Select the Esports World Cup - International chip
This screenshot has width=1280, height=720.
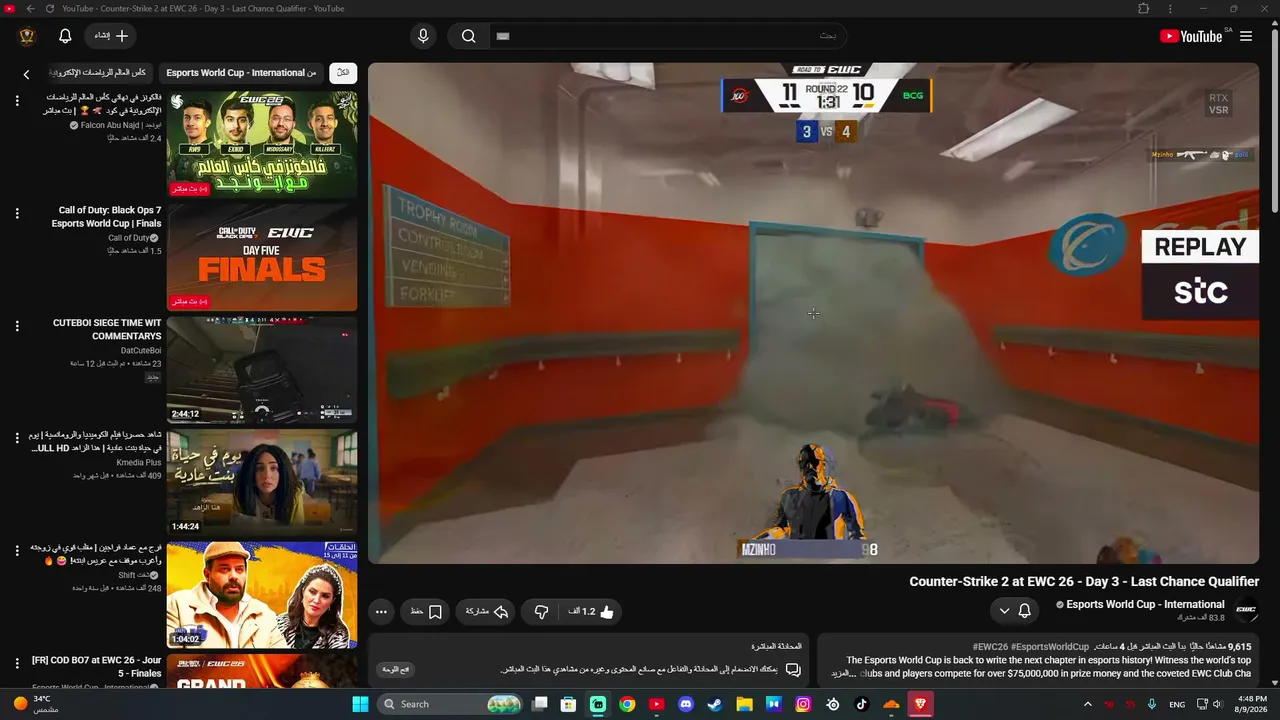coord(241,73)
